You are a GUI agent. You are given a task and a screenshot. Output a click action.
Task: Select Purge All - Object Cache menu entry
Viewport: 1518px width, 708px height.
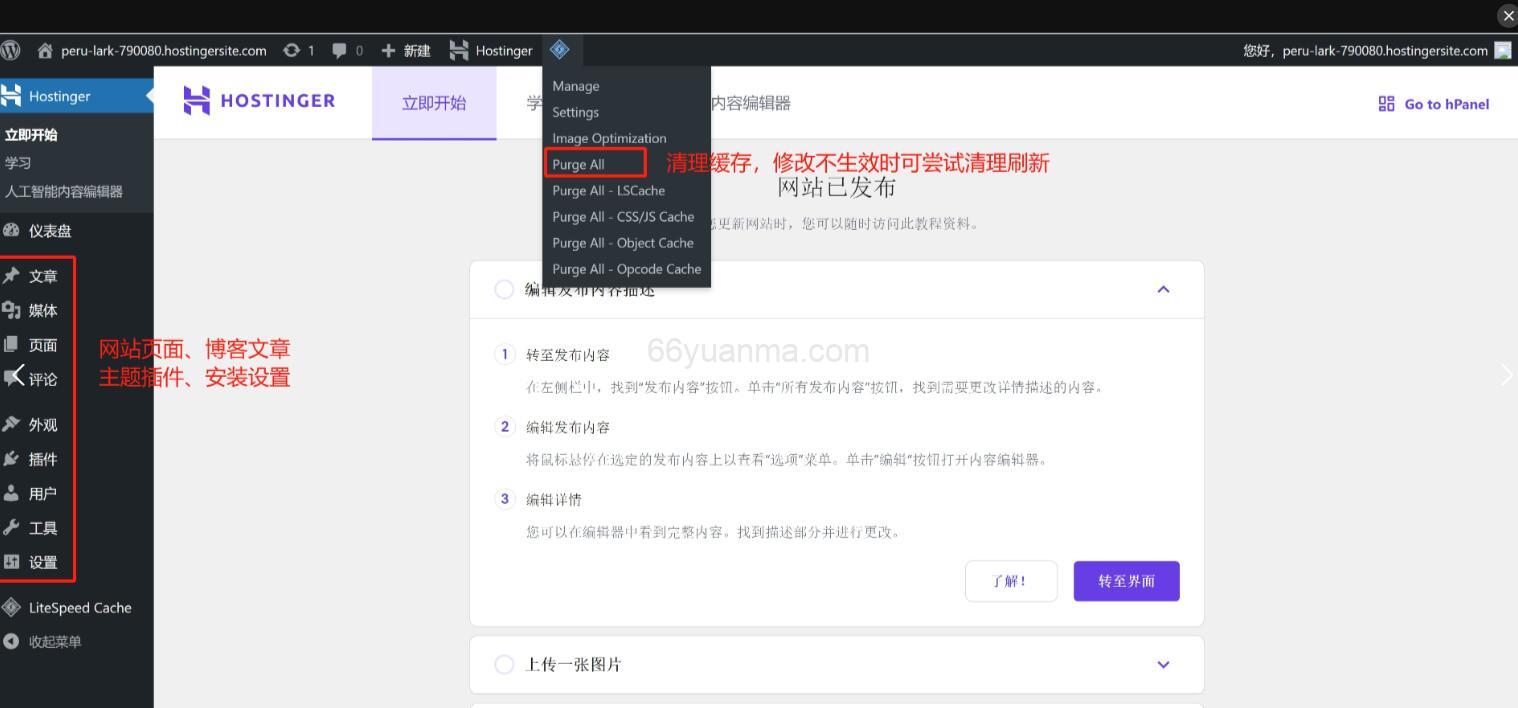(623, 242)
